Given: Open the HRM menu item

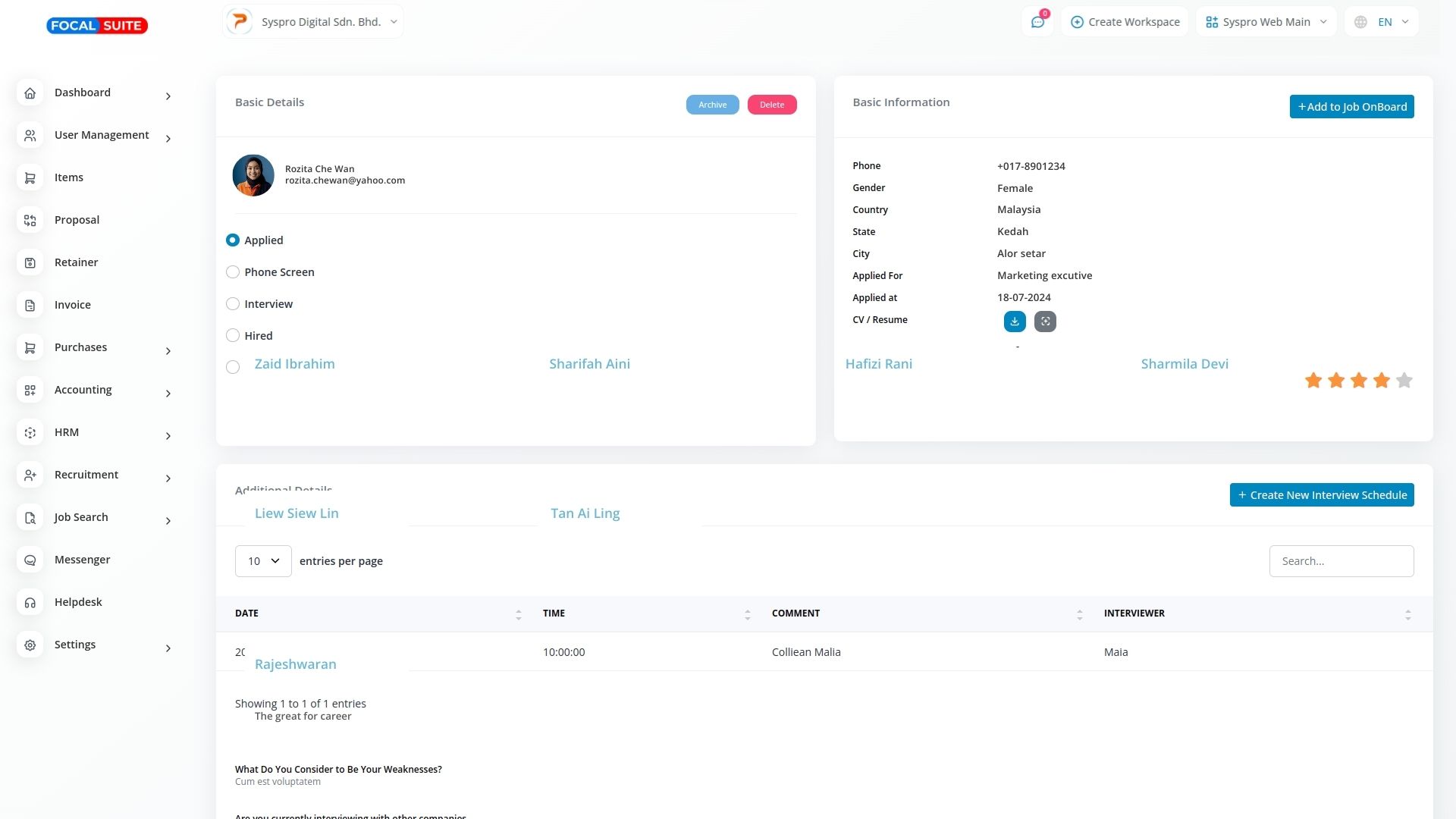Looking at the screenshot, I should (67, 432).
